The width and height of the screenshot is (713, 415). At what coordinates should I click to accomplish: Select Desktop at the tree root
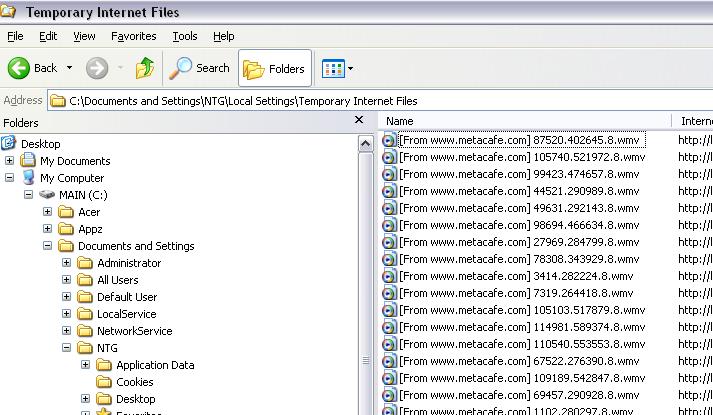pos(40,144)
